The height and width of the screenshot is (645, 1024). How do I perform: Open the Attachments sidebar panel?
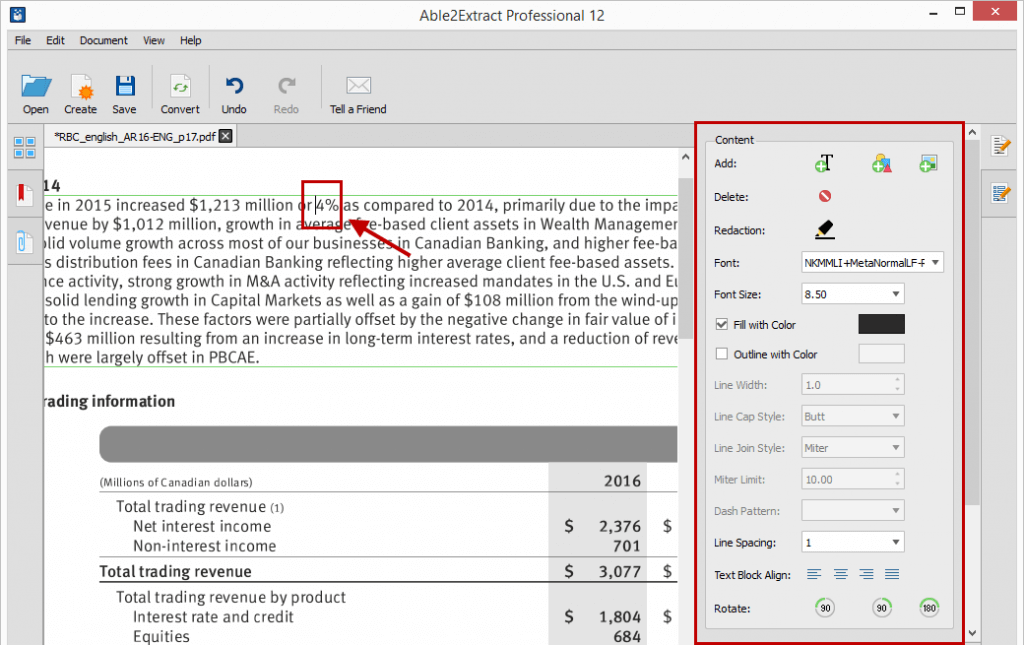(25, 241)
